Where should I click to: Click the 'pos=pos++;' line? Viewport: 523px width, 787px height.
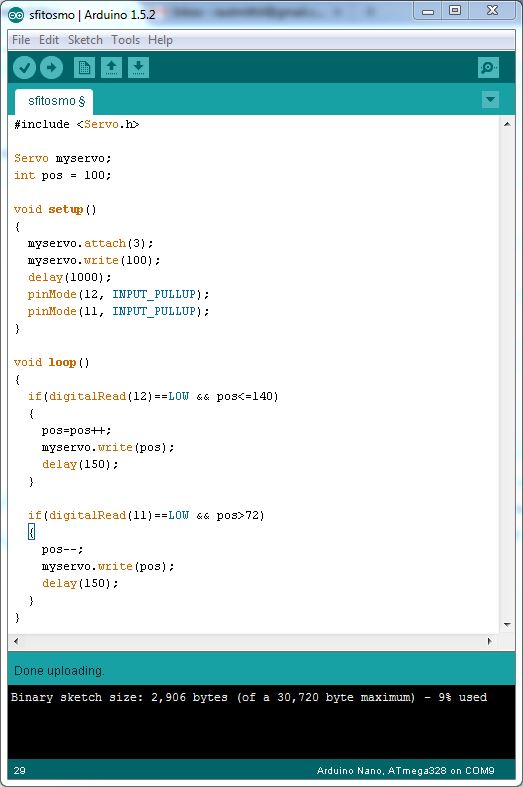[x=76, y=431]
